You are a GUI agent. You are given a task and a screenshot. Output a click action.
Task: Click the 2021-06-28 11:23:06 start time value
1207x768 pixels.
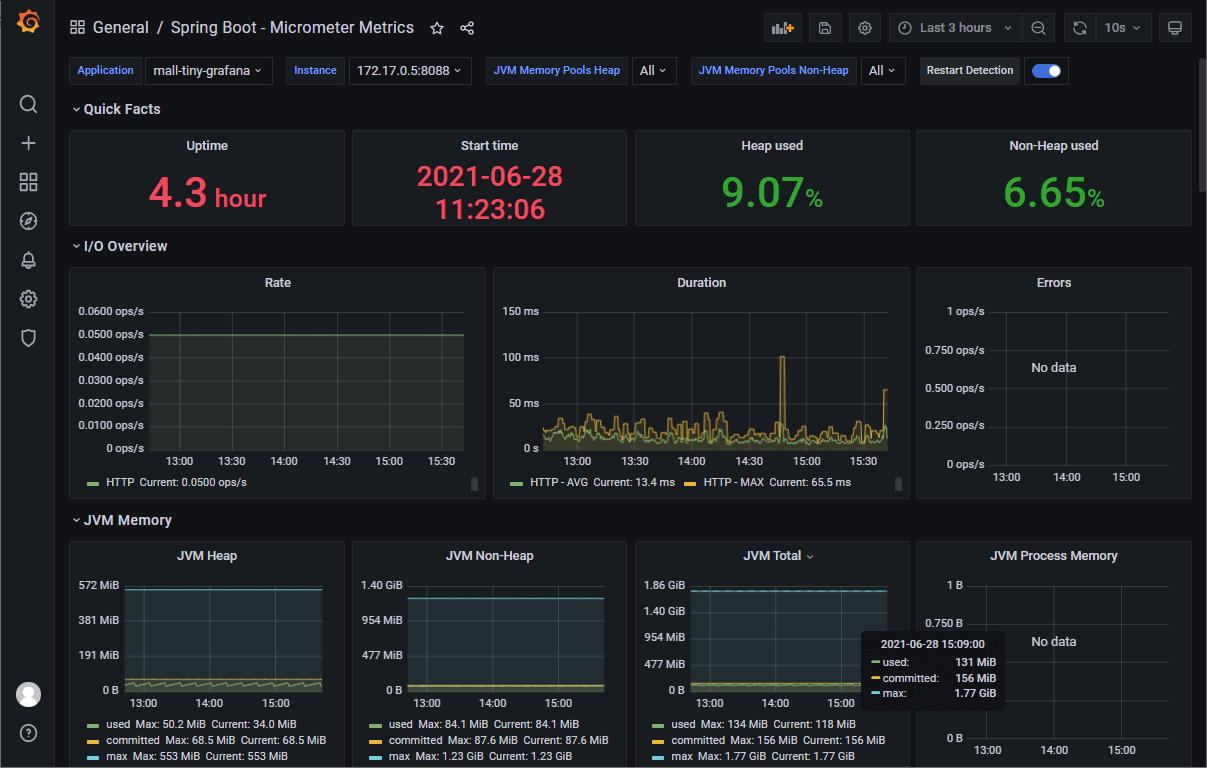490,193
